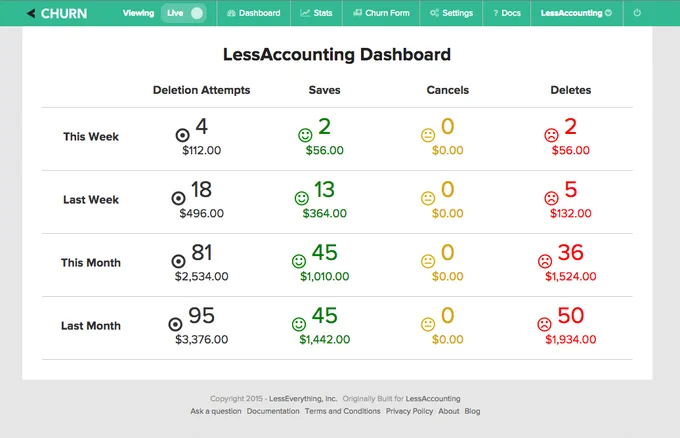Click the 13 saves count
Viewport: 680px width, 438px height.
[x=324, y=190]
